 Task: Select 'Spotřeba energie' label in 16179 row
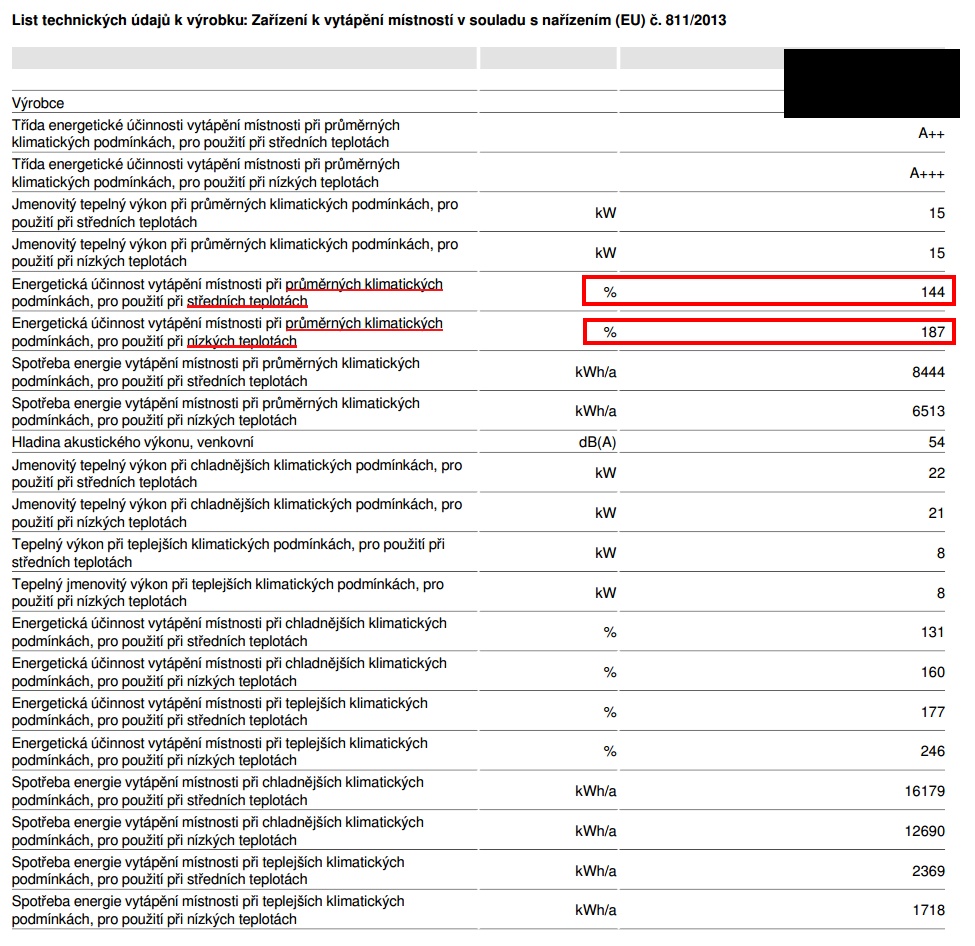(218, 791)
